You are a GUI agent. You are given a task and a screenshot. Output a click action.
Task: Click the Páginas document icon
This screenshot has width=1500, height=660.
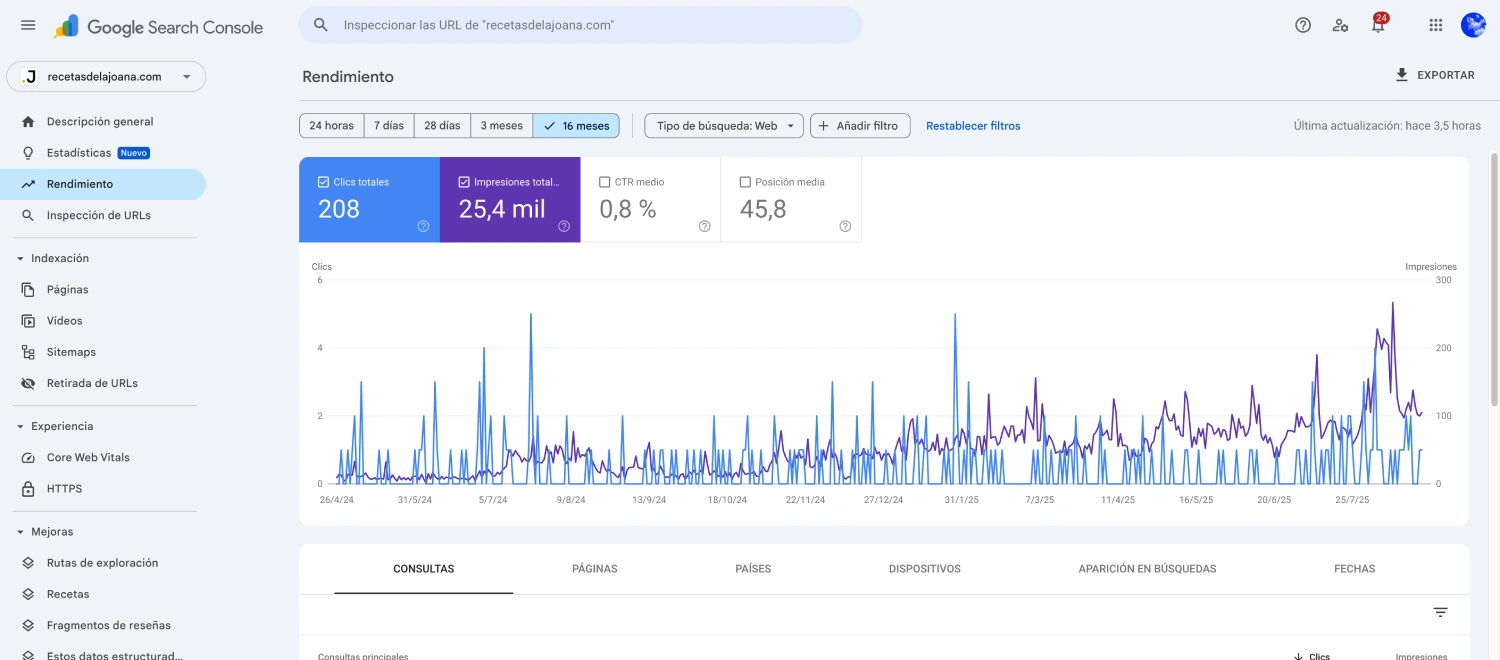28,289
